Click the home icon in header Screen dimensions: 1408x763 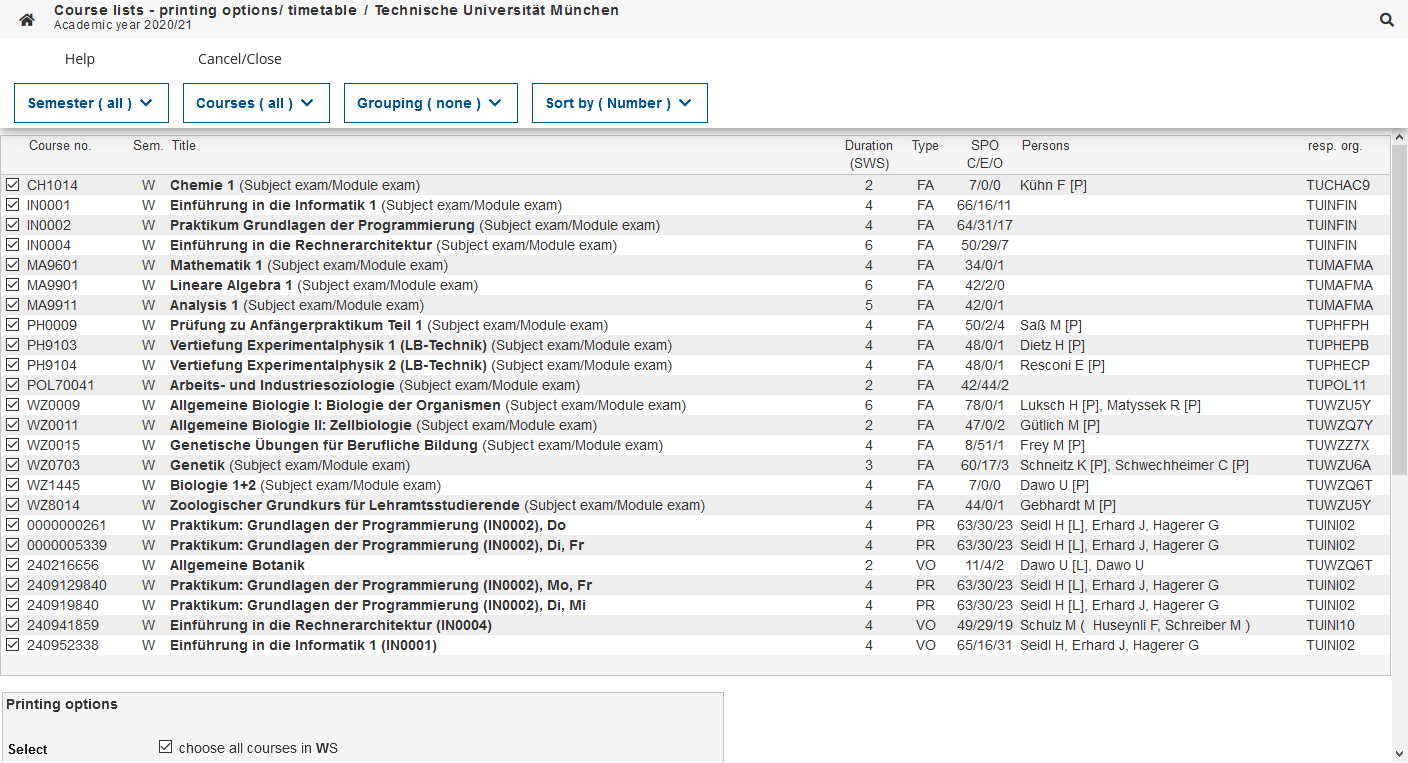(x=27, y=20)
